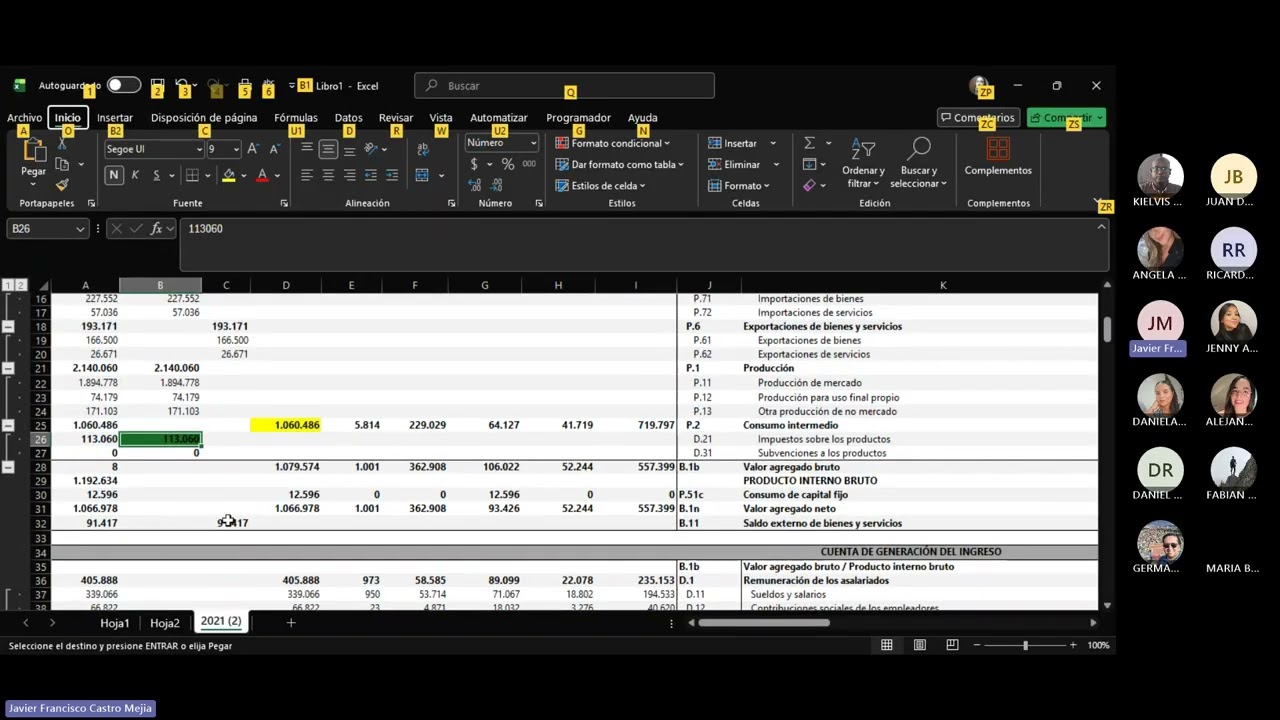
Task: Open the Datos ribbon tab
Action: click(x=348, y=118)
